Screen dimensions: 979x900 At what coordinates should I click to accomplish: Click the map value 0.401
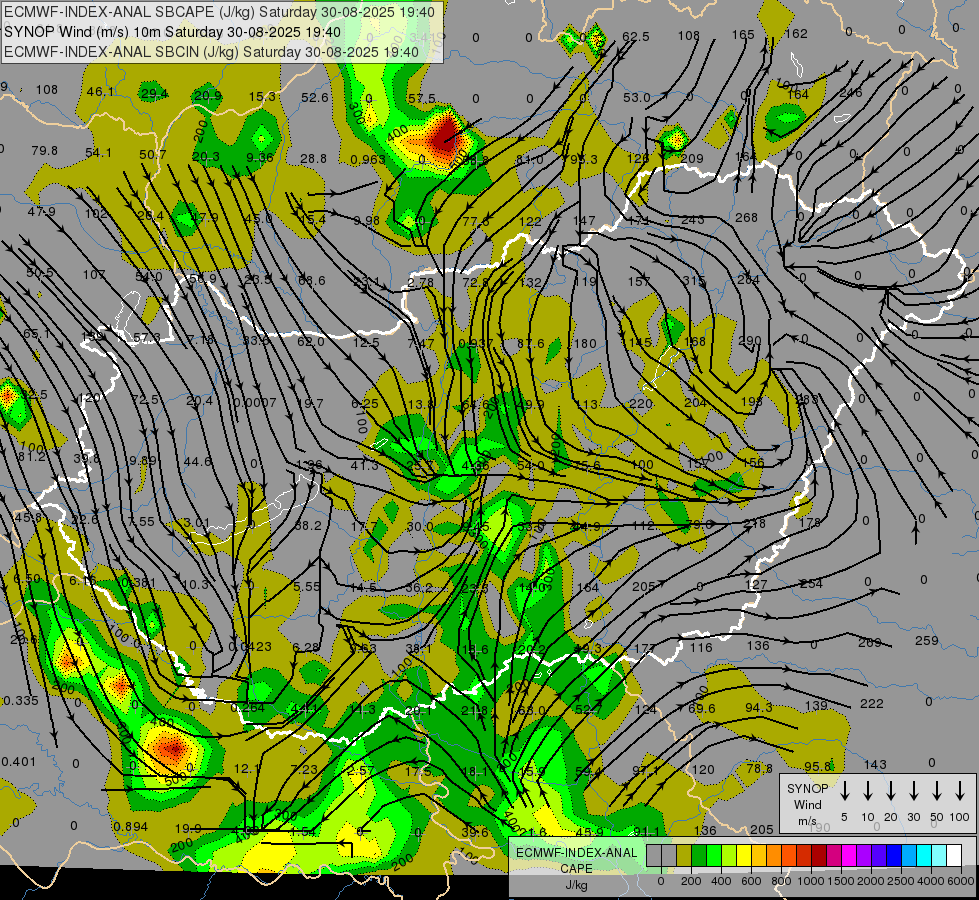(x=19, y=761)
